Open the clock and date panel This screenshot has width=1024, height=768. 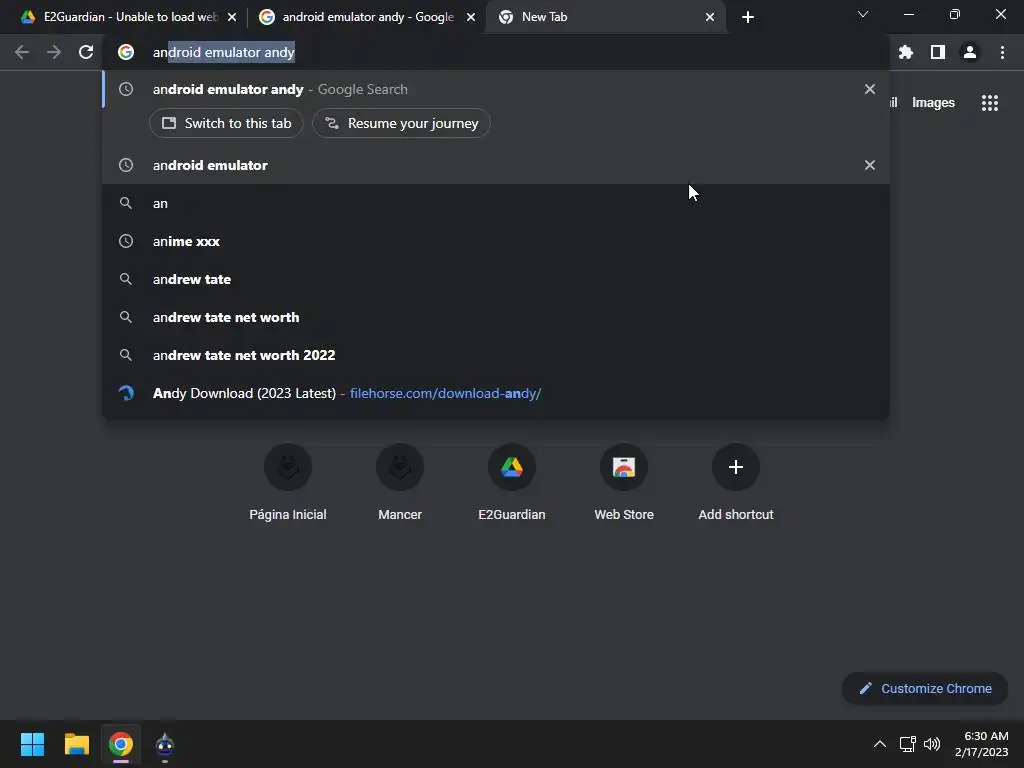982,744
